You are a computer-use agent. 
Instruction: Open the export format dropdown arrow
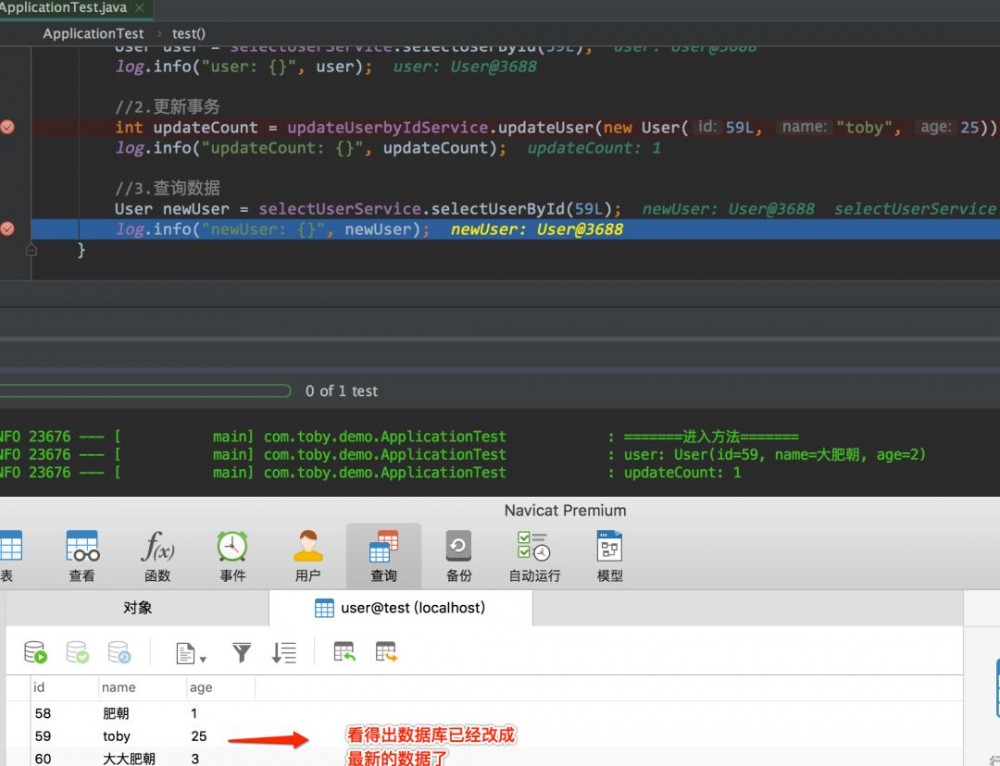201,656
